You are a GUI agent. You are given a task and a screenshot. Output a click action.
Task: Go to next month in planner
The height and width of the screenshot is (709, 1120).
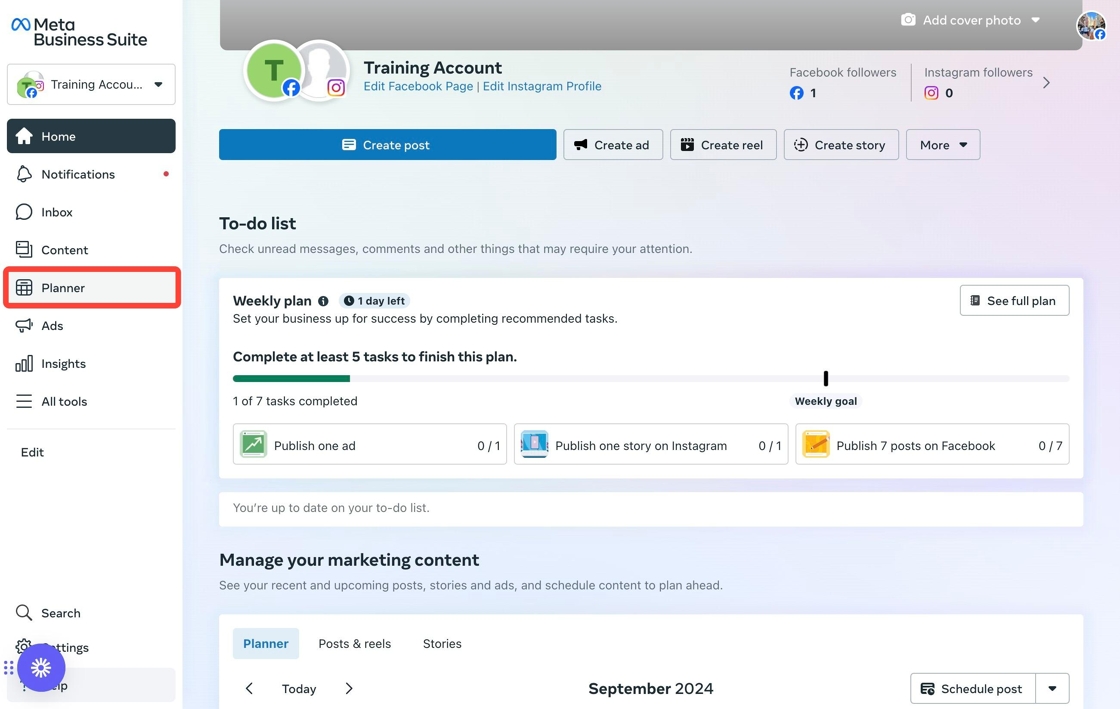[x=349, y=688]
